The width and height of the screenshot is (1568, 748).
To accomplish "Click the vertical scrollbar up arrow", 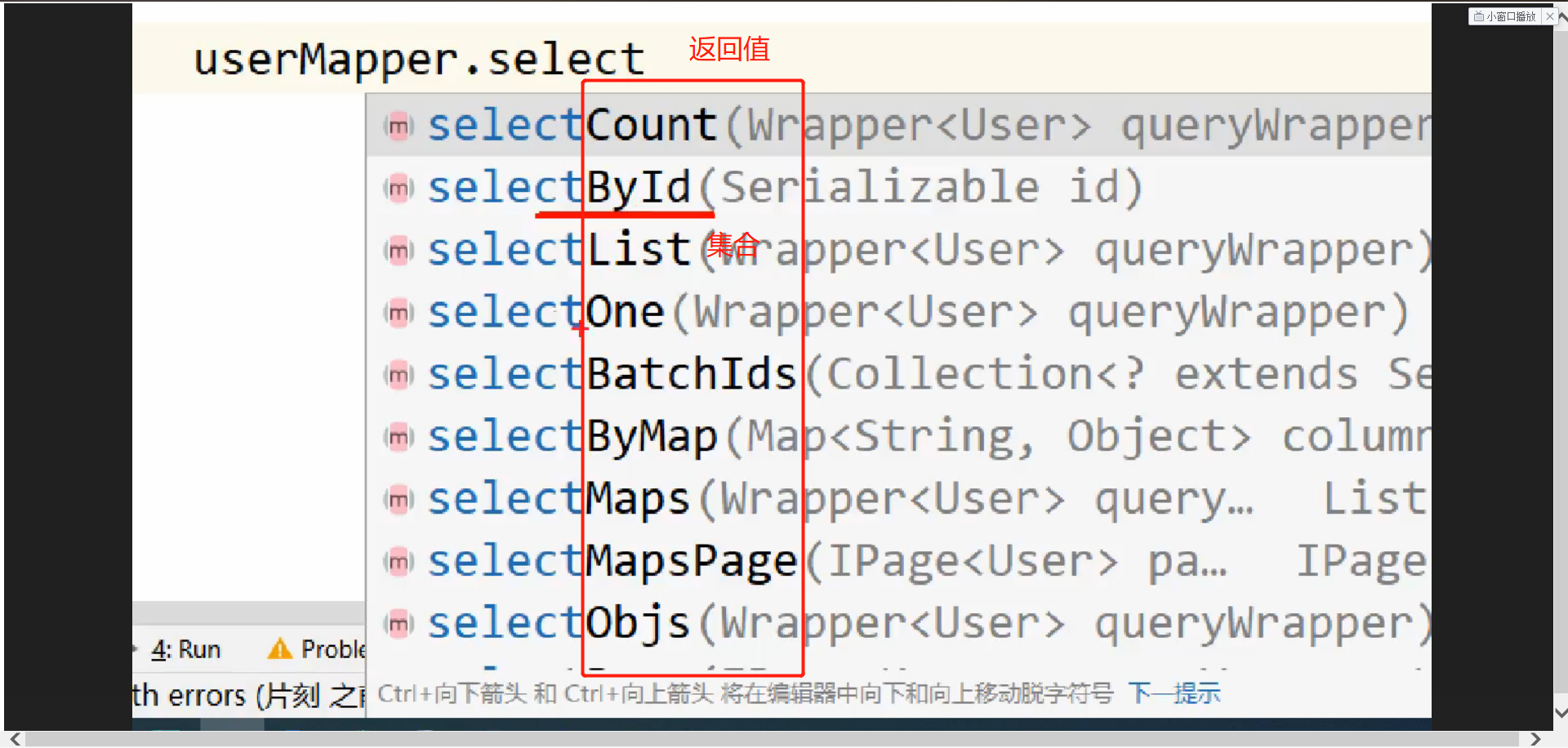I will pos(1561,15).
